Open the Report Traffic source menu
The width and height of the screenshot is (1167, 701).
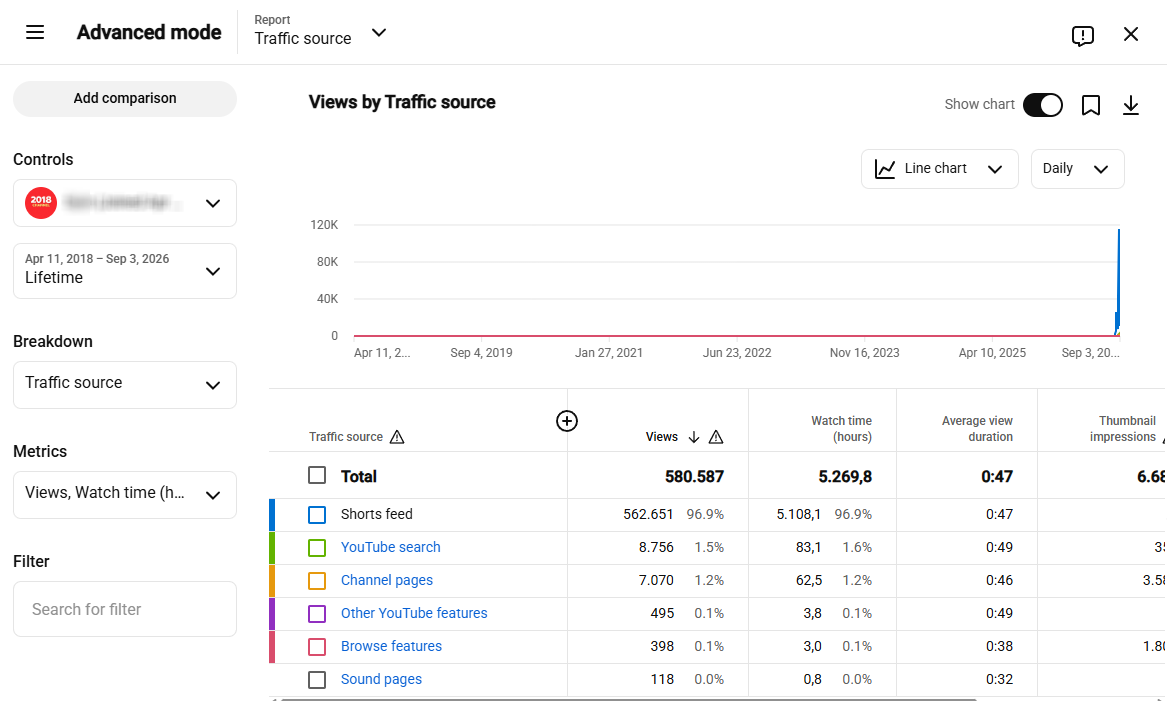321,32
